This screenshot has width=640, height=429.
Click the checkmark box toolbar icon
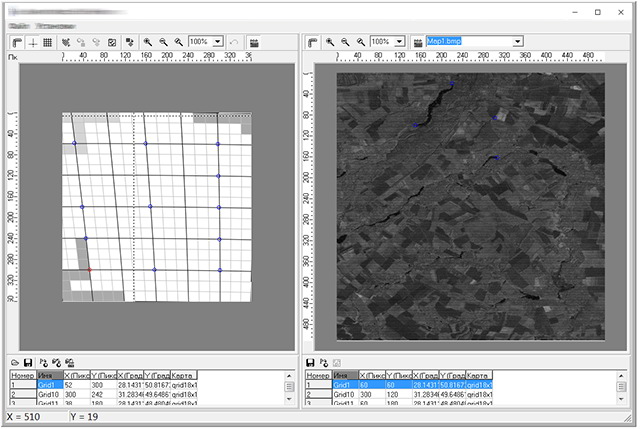(112, 42)
